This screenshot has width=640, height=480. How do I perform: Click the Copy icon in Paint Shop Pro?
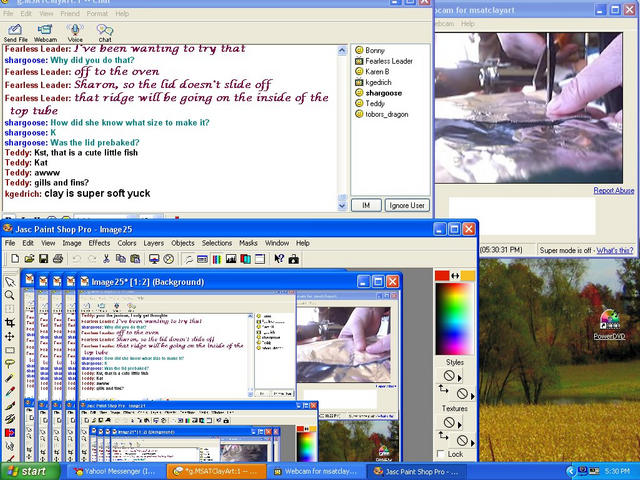(x=120, y=259)
